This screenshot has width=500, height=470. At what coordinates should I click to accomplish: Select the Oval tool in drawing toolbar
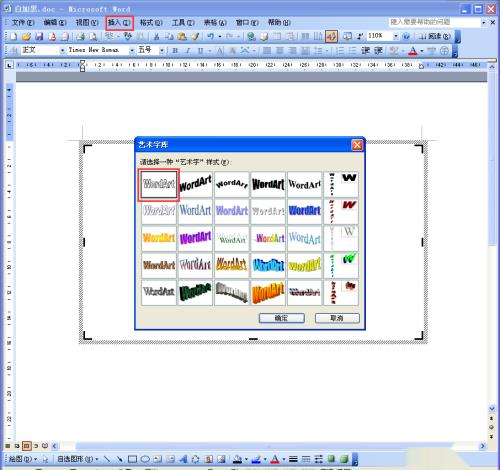pos(145,459)
